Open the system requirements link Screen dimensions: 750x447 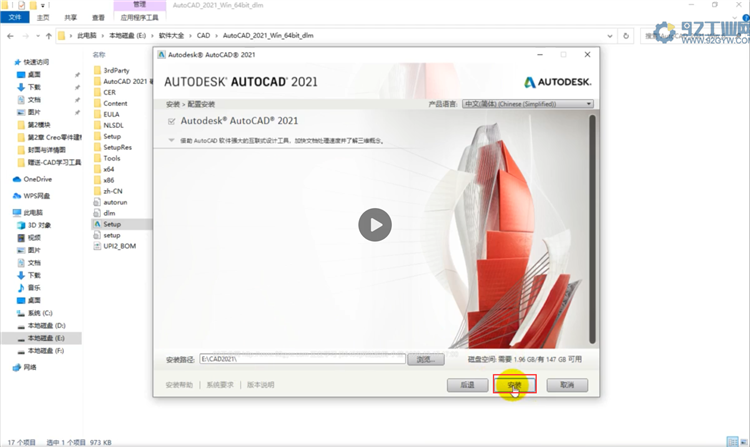pyautogui.click(x=220, y=385)
